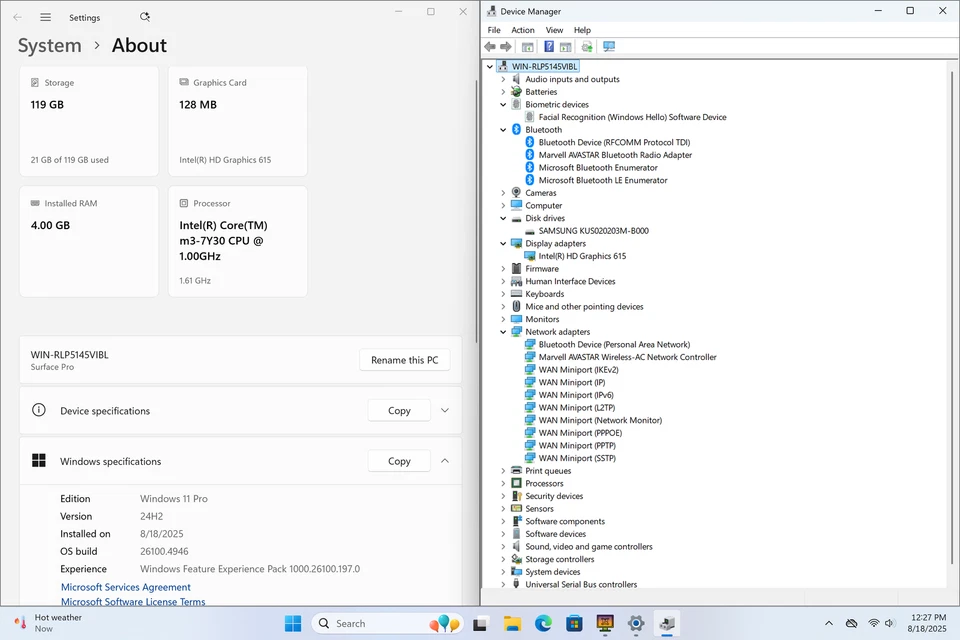Copy the Device specifications details
The width and height of the screenshot is (960, 640).
click(398, 410)
